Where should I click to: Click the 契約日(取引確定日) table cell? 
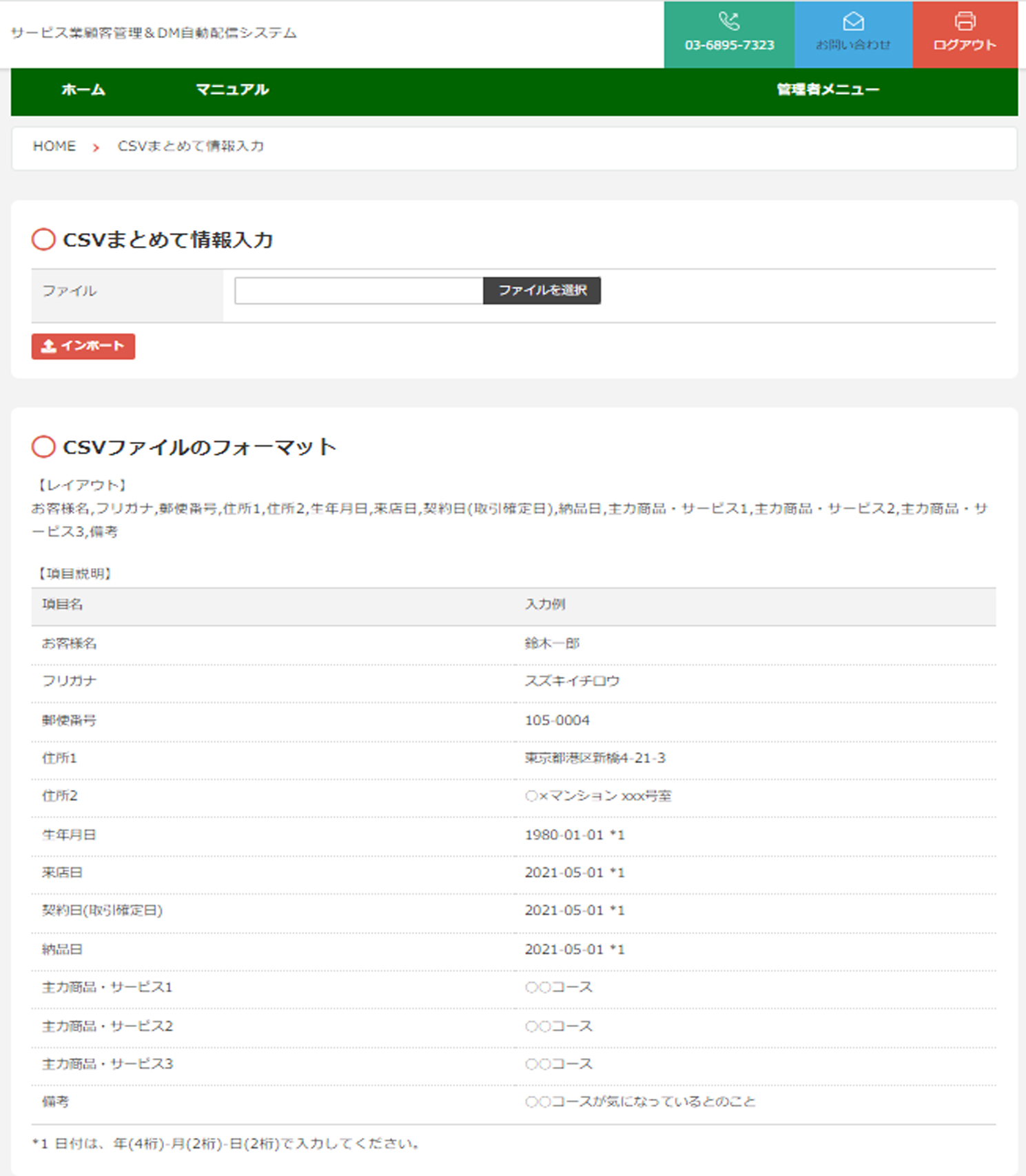pos(103,911)
